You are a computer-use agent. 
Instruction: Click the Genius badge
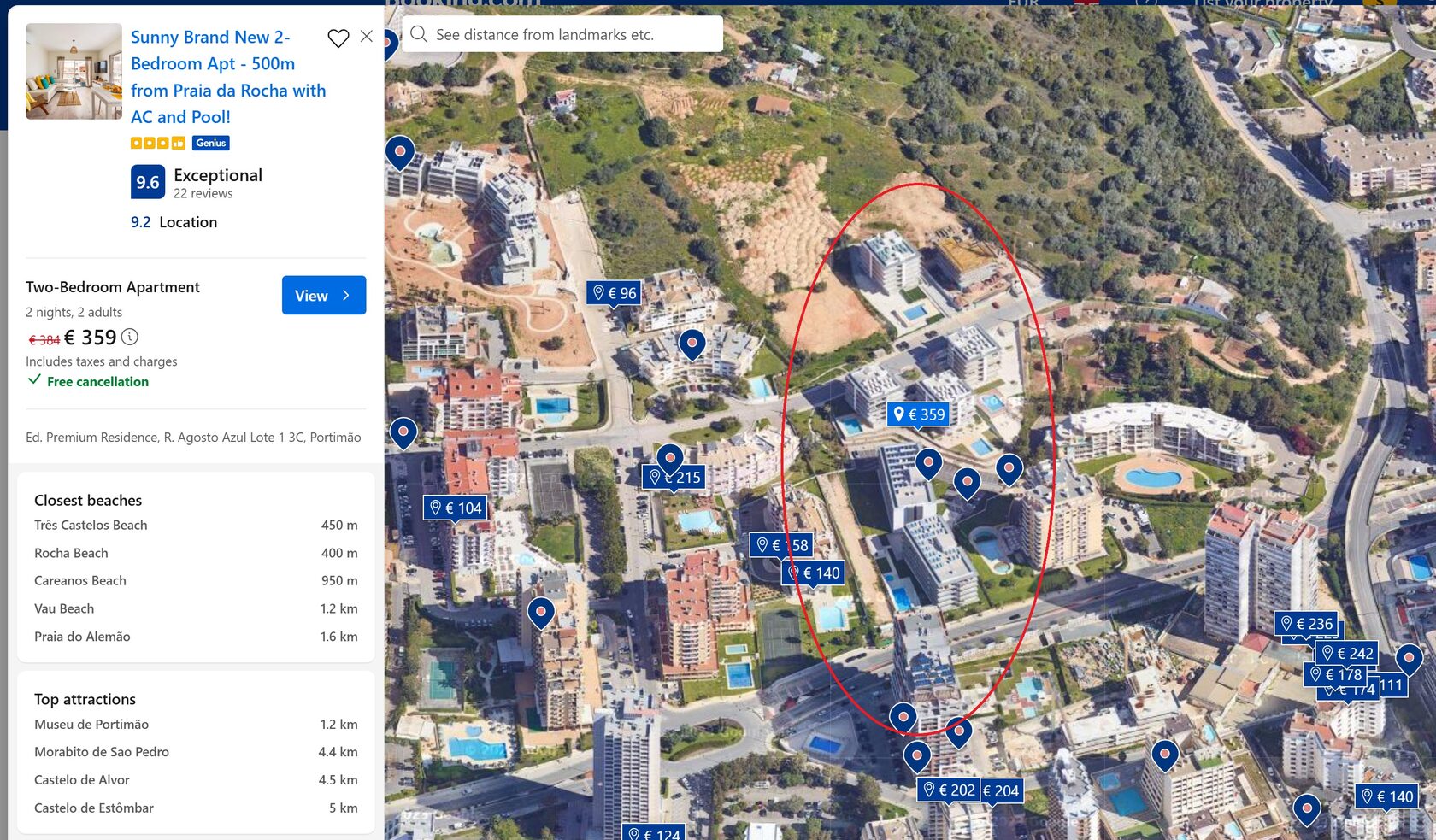coord(211,143)
